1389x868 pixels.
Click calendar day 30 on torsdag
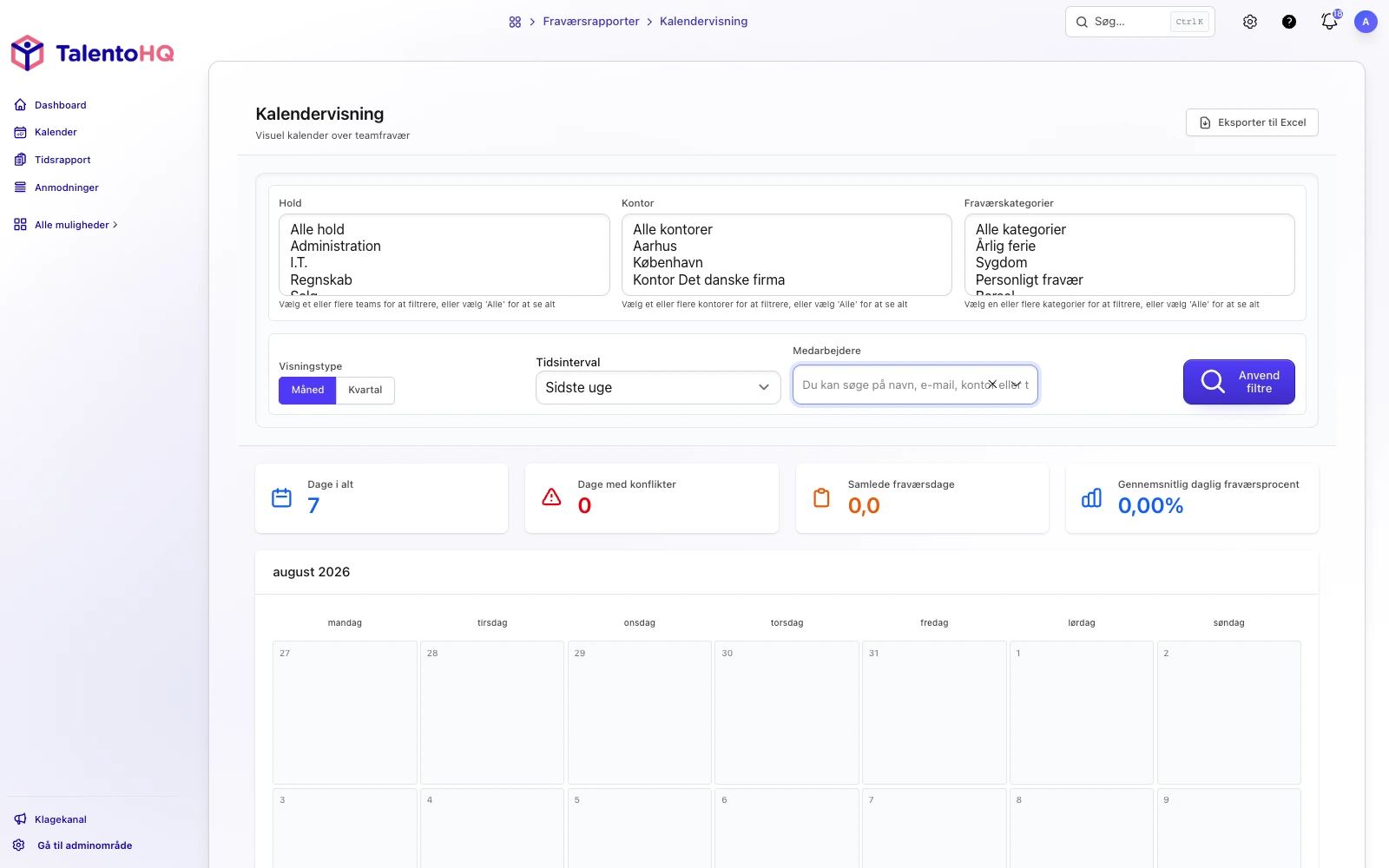pos(787,713)
